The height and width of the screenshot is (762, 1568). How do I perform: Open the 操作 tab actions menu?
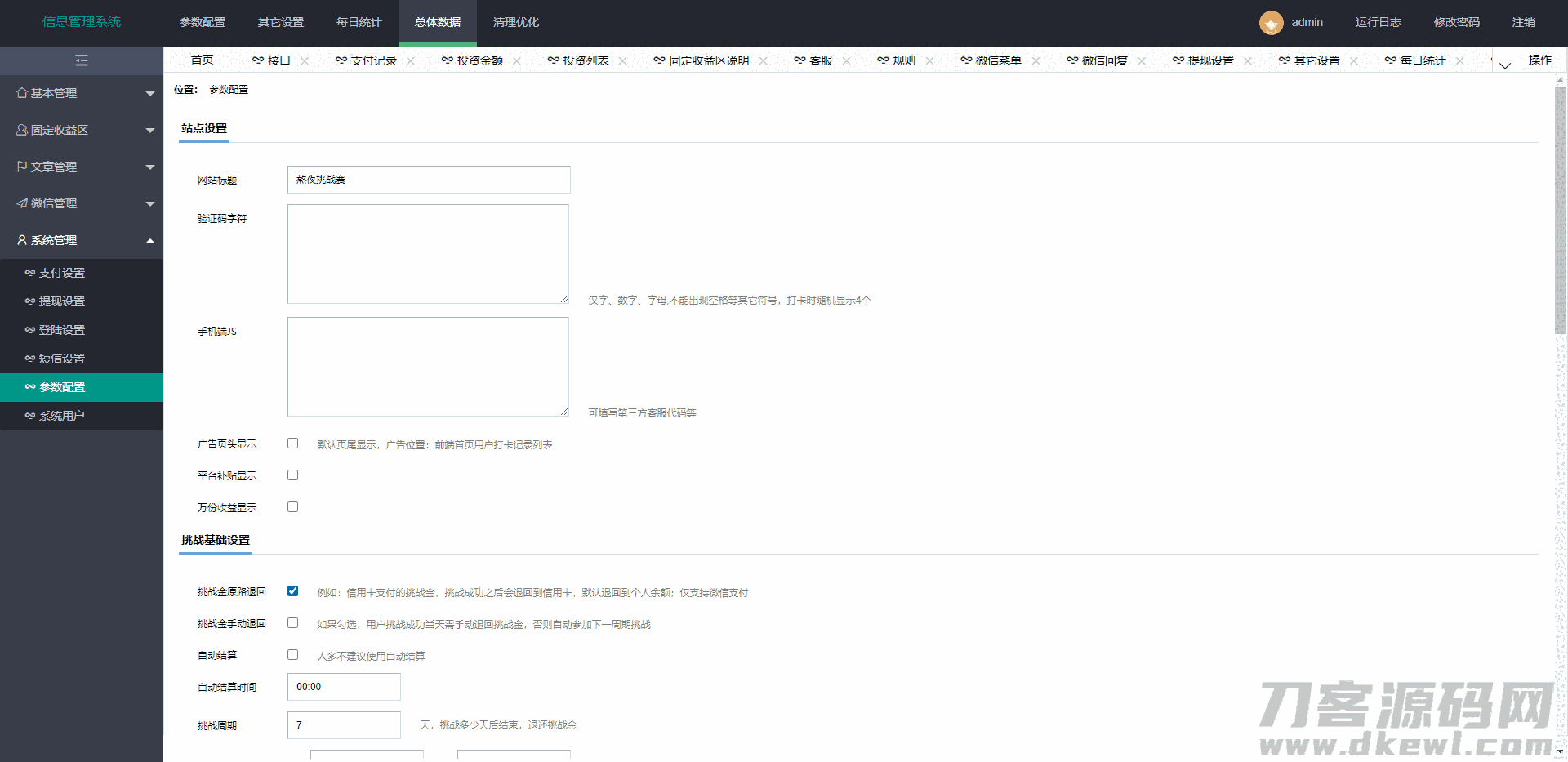click(1540, 60)
